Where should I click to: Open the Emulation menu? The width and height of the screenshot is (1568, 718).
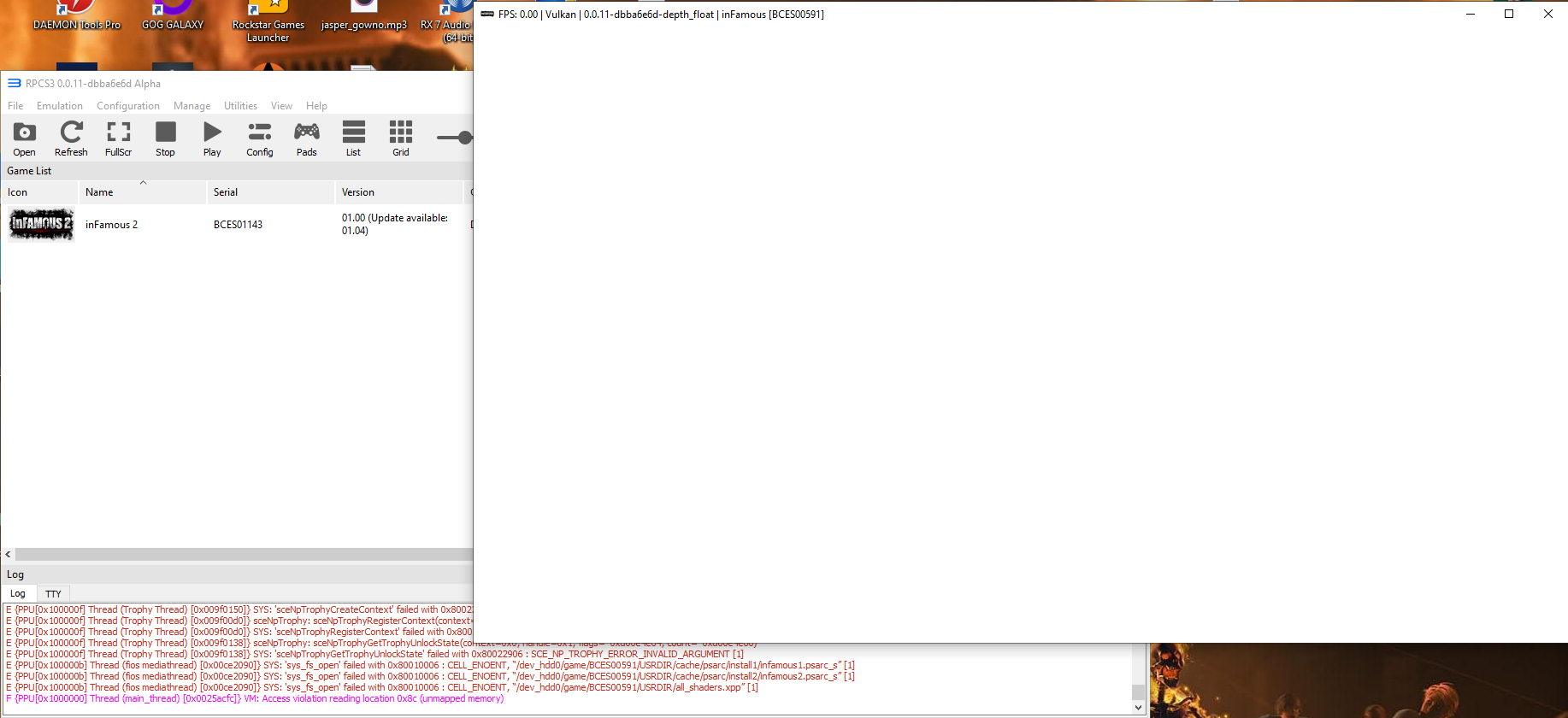point(60,106)
